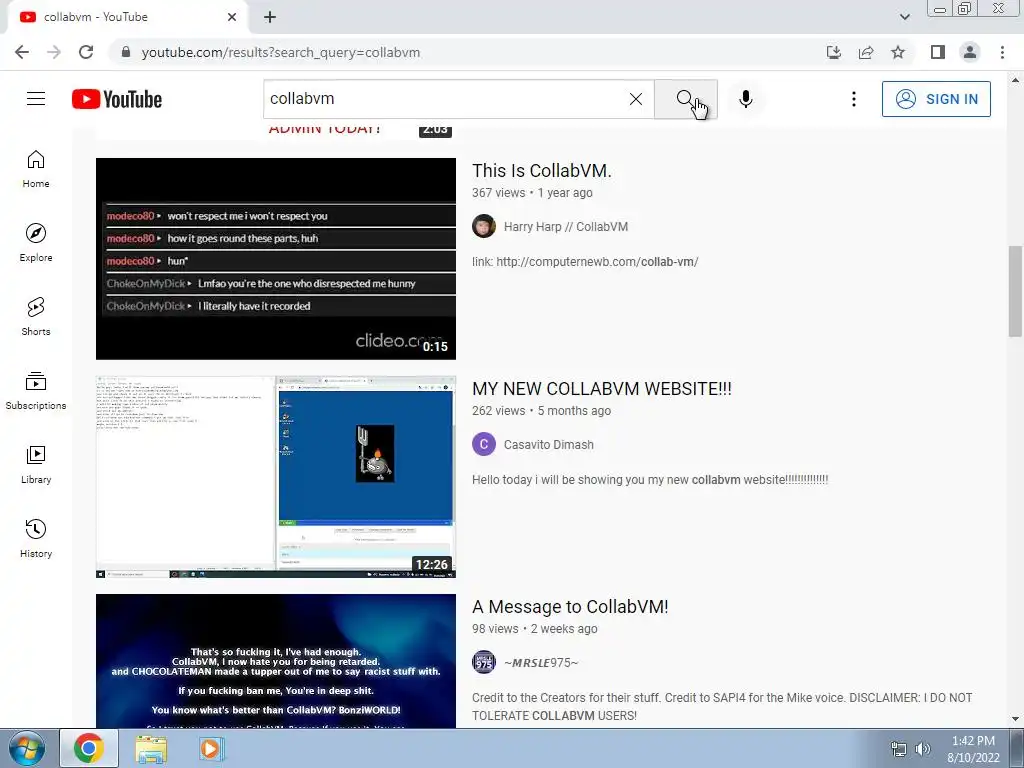Click the magnifier search button
This screenshot has width=1024, height=768.
pos(686,99)
